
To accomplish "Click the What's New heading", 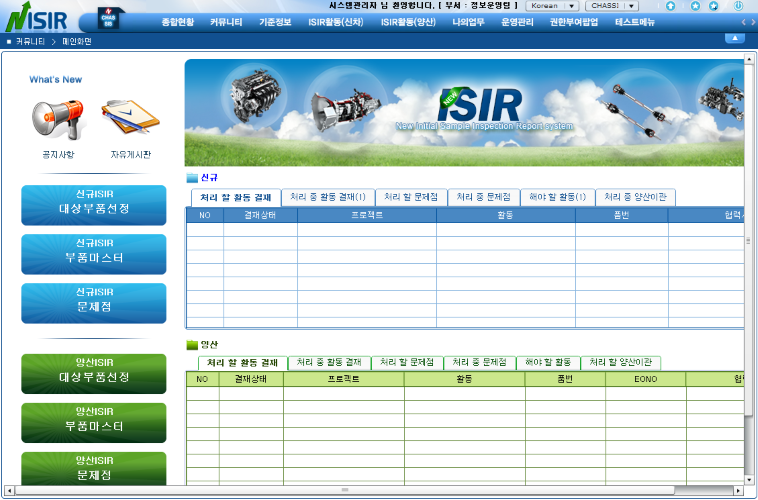I will click(56, 79).
